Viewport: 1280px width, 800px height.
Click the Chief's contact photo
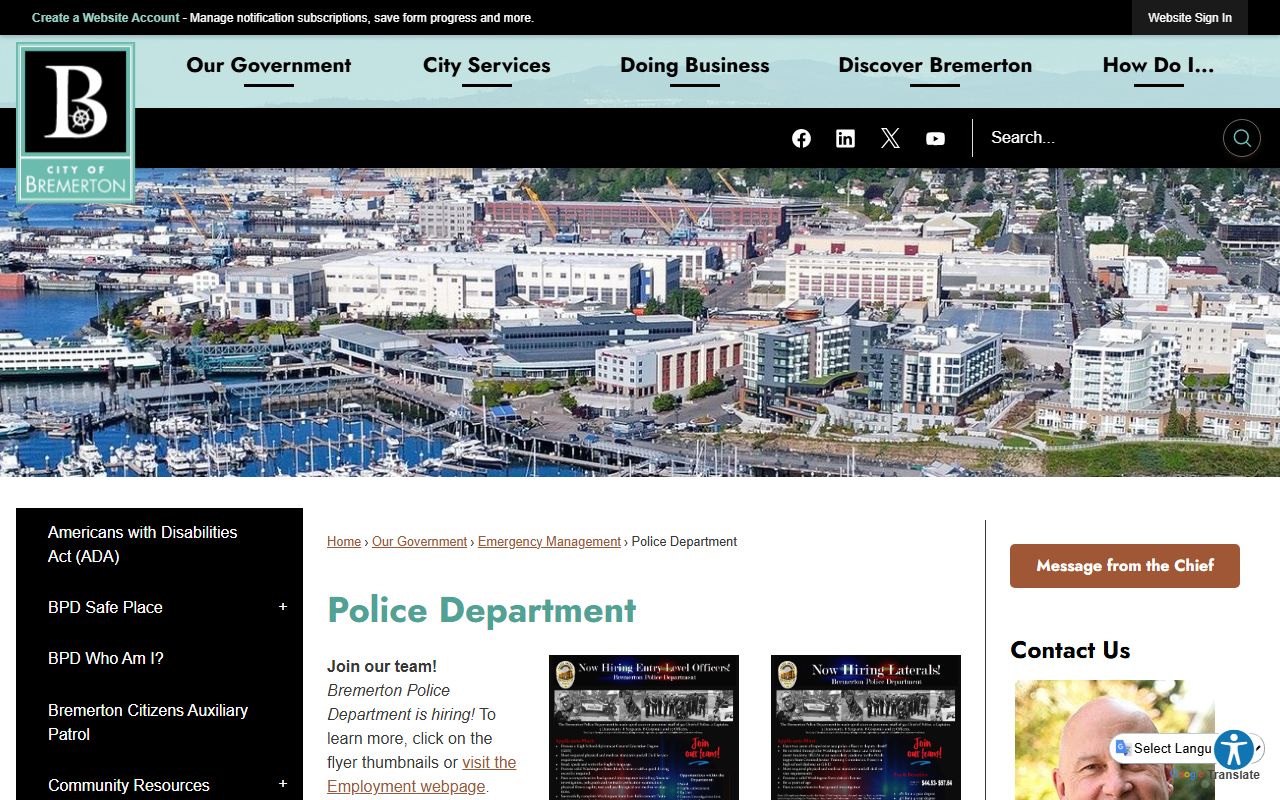(x=1114, y=740)
